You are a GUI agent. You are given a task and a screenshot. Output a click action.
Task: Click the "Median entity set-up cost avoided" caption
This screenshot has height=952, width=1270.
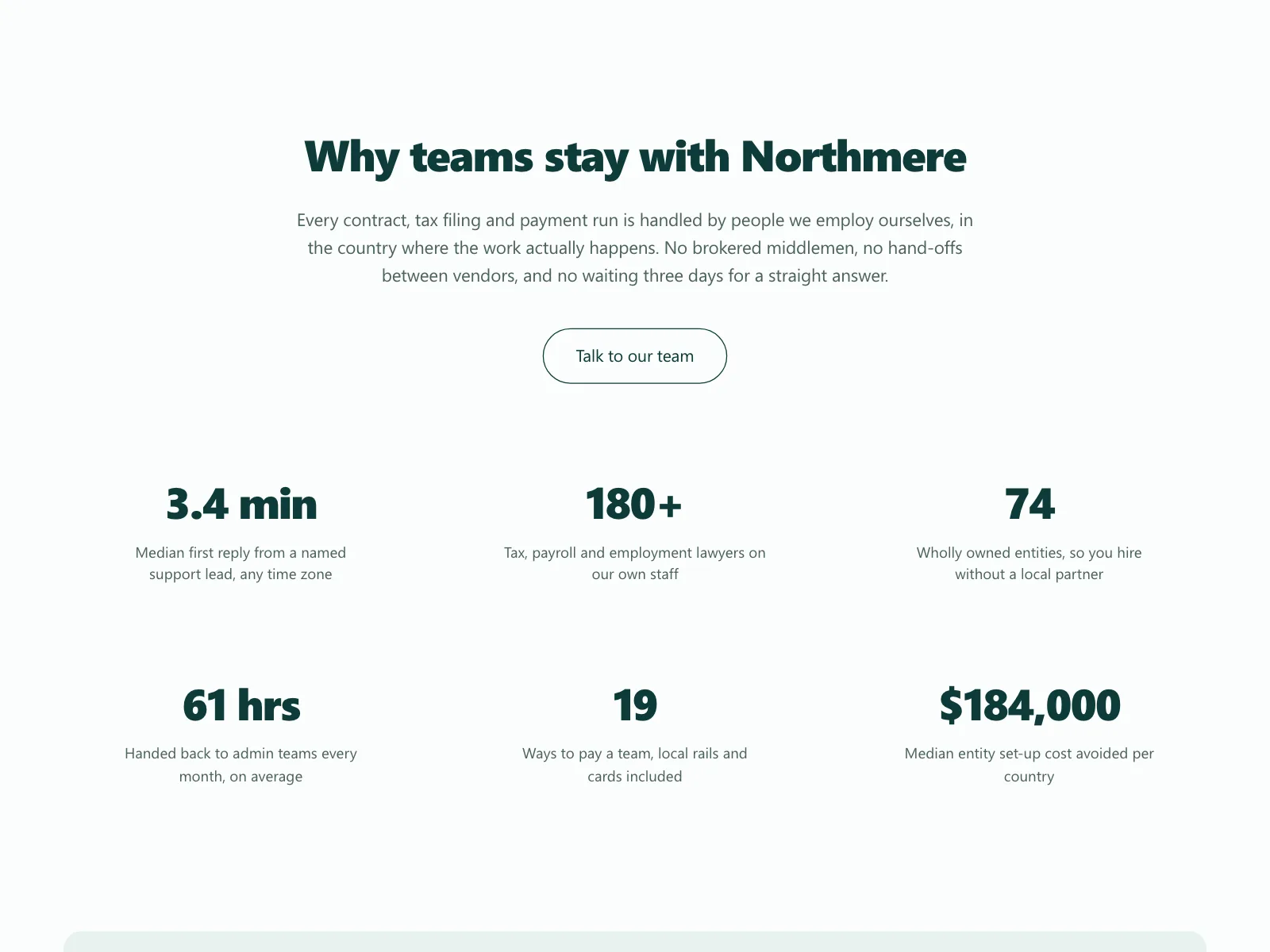tap(1029, 765)
